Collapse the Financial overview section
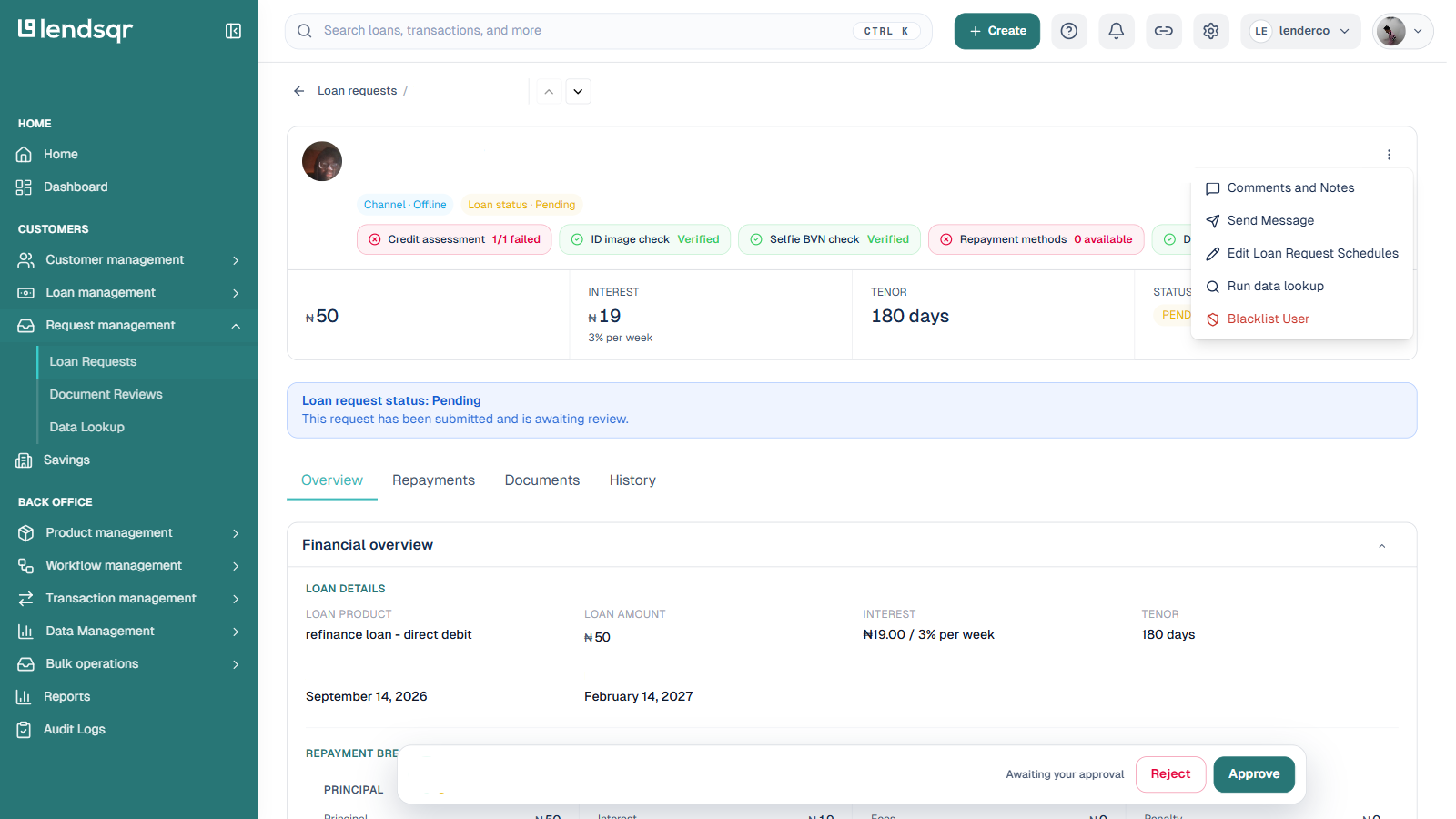Image resolution: width=1456 pixels, height=819 pixels. (x=1381, y=546)
